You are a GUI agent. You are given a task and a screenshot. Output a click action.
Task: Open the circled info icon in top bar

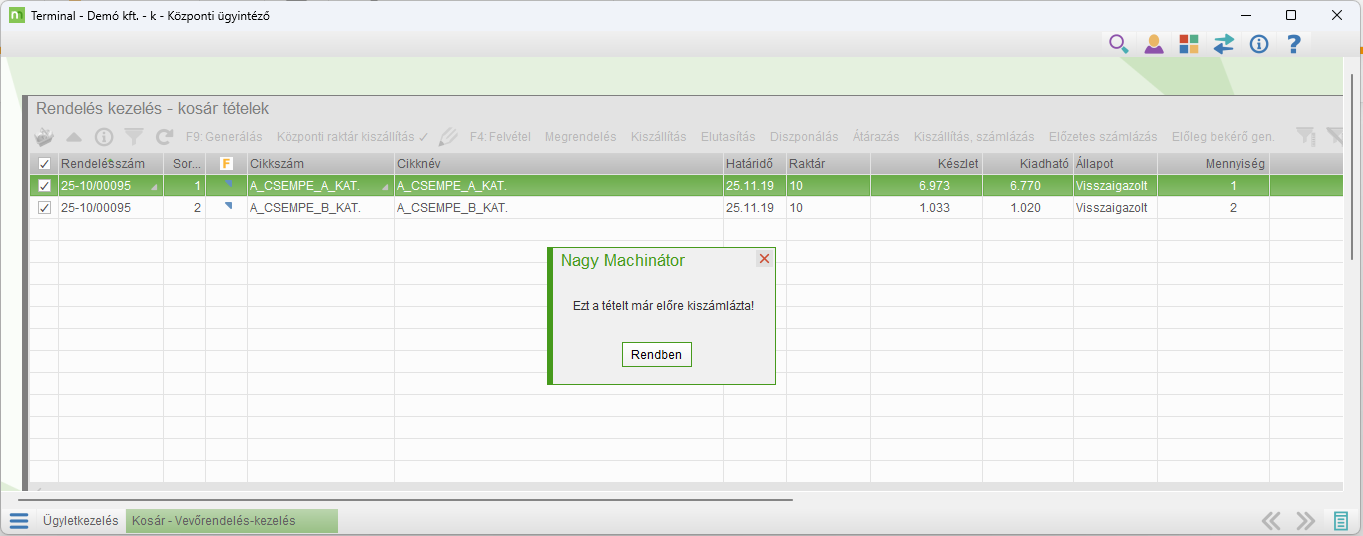pos(1259,44)
